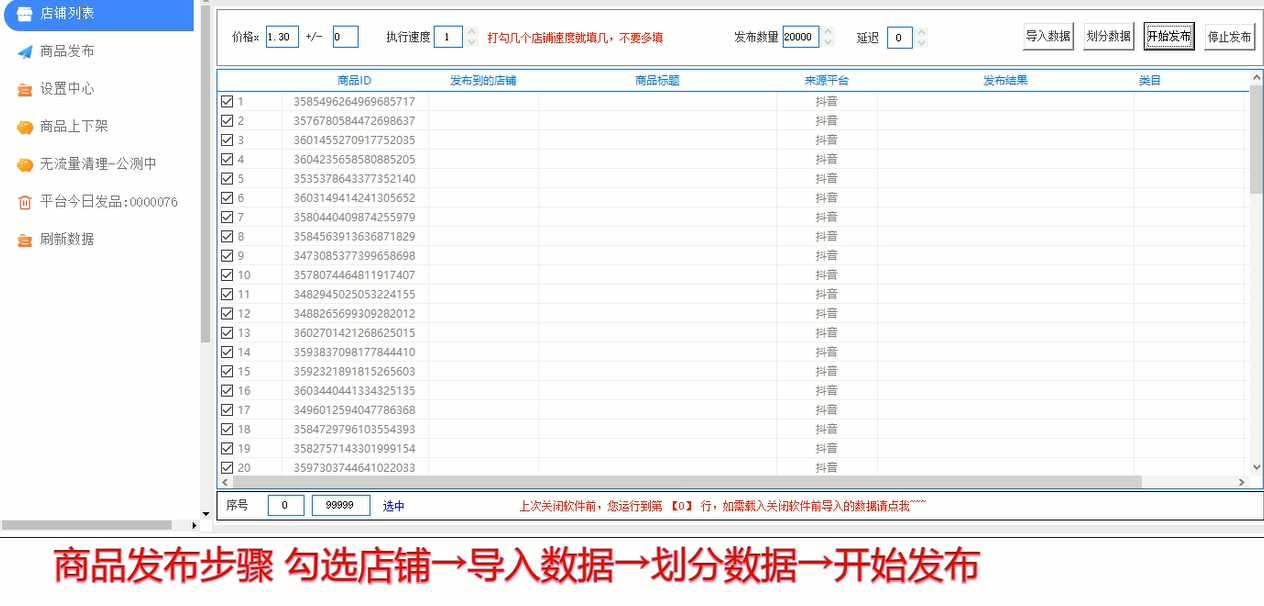Click the 店铺列表 shop icon in sidebar
The width and height of the screenshot is (1264, 606).
(25, 14)
